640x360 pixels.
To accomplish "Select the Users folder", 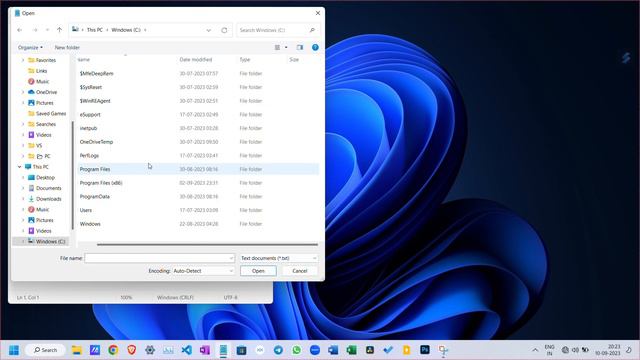I will click(86, 210).
